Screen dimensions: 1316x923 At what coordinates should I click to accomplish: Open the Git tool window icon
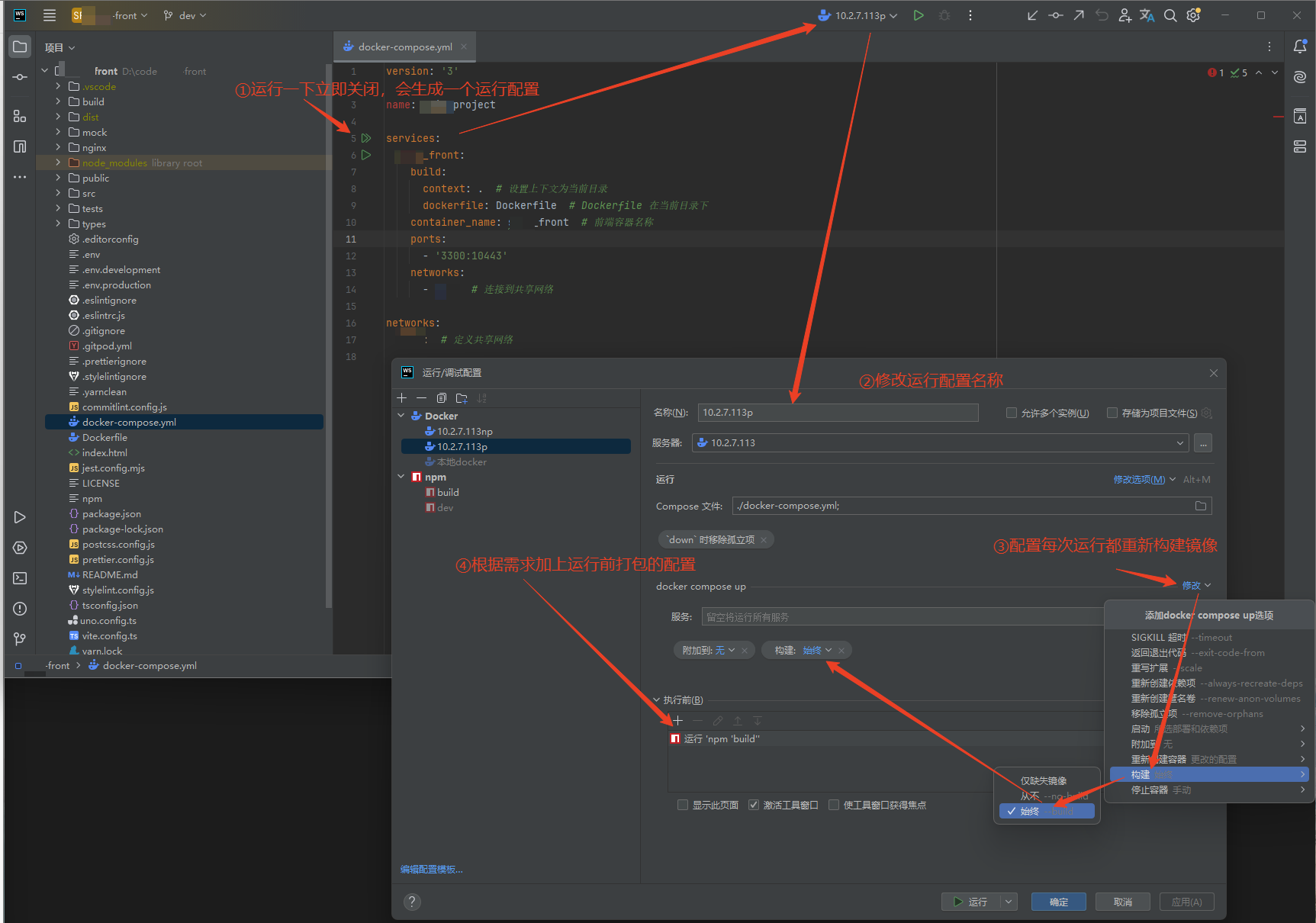[x=20, y=638]
